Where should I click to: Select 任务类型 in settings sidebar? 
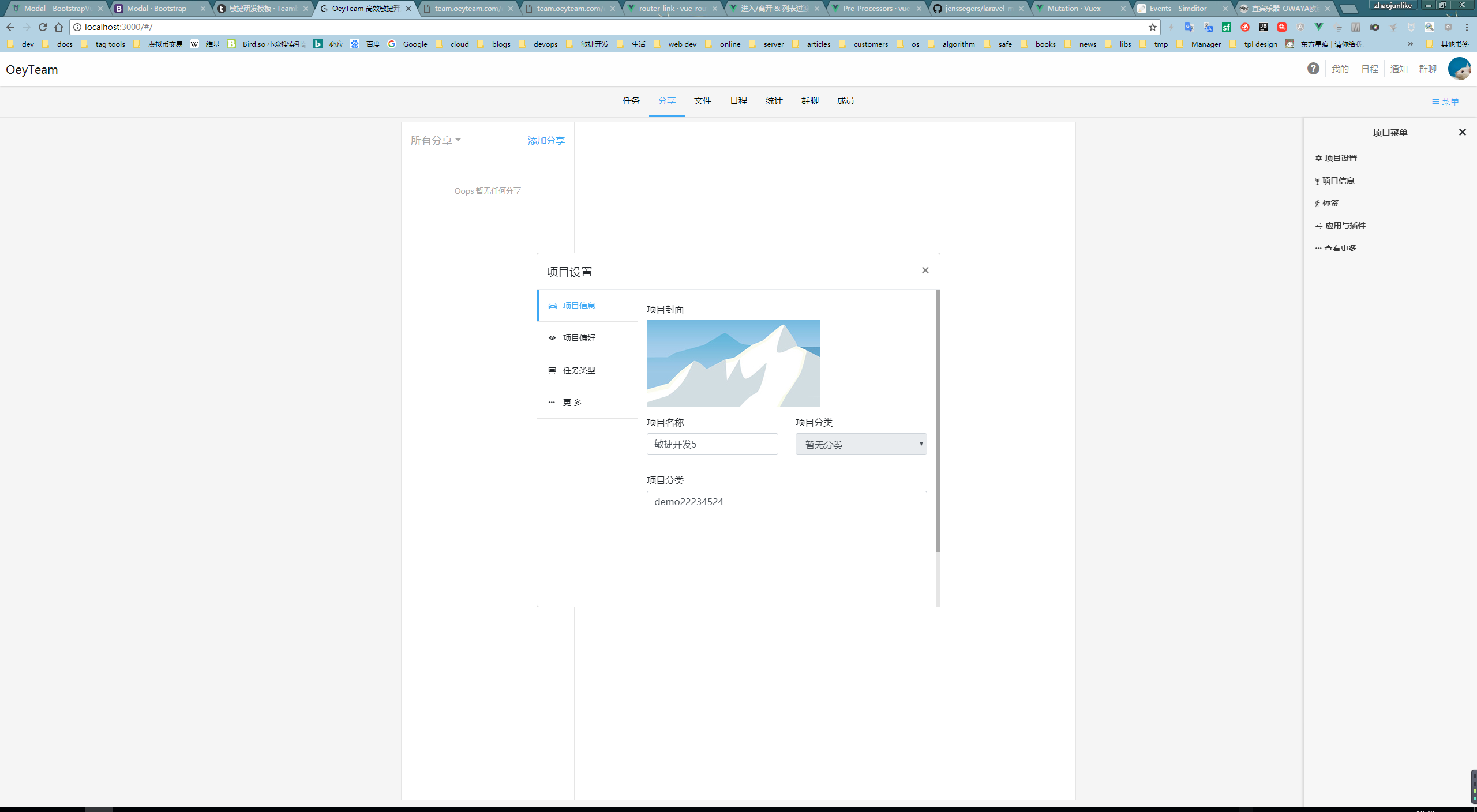tap(579, 370)
